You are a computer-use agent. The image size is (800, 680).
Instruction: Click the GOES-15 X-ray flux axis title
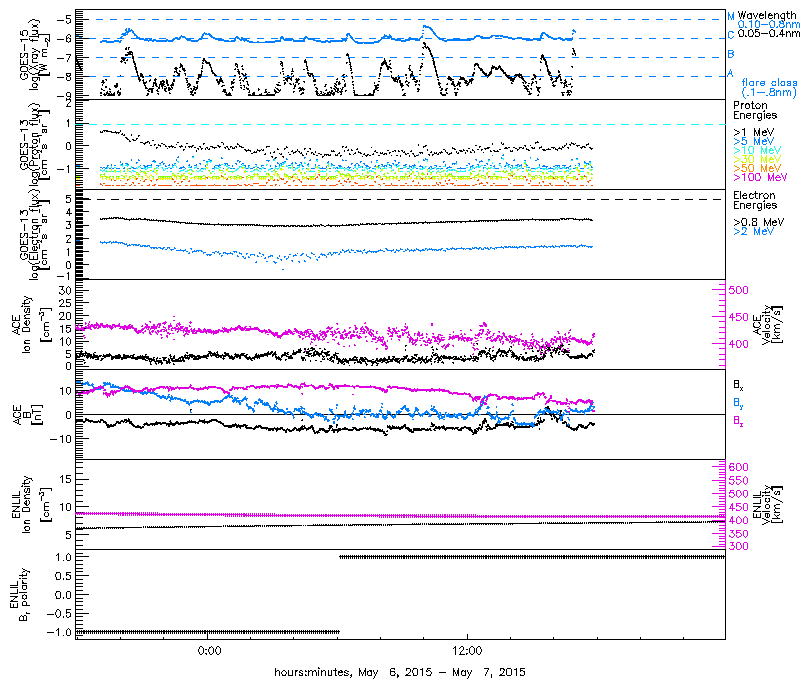(34, 54)
